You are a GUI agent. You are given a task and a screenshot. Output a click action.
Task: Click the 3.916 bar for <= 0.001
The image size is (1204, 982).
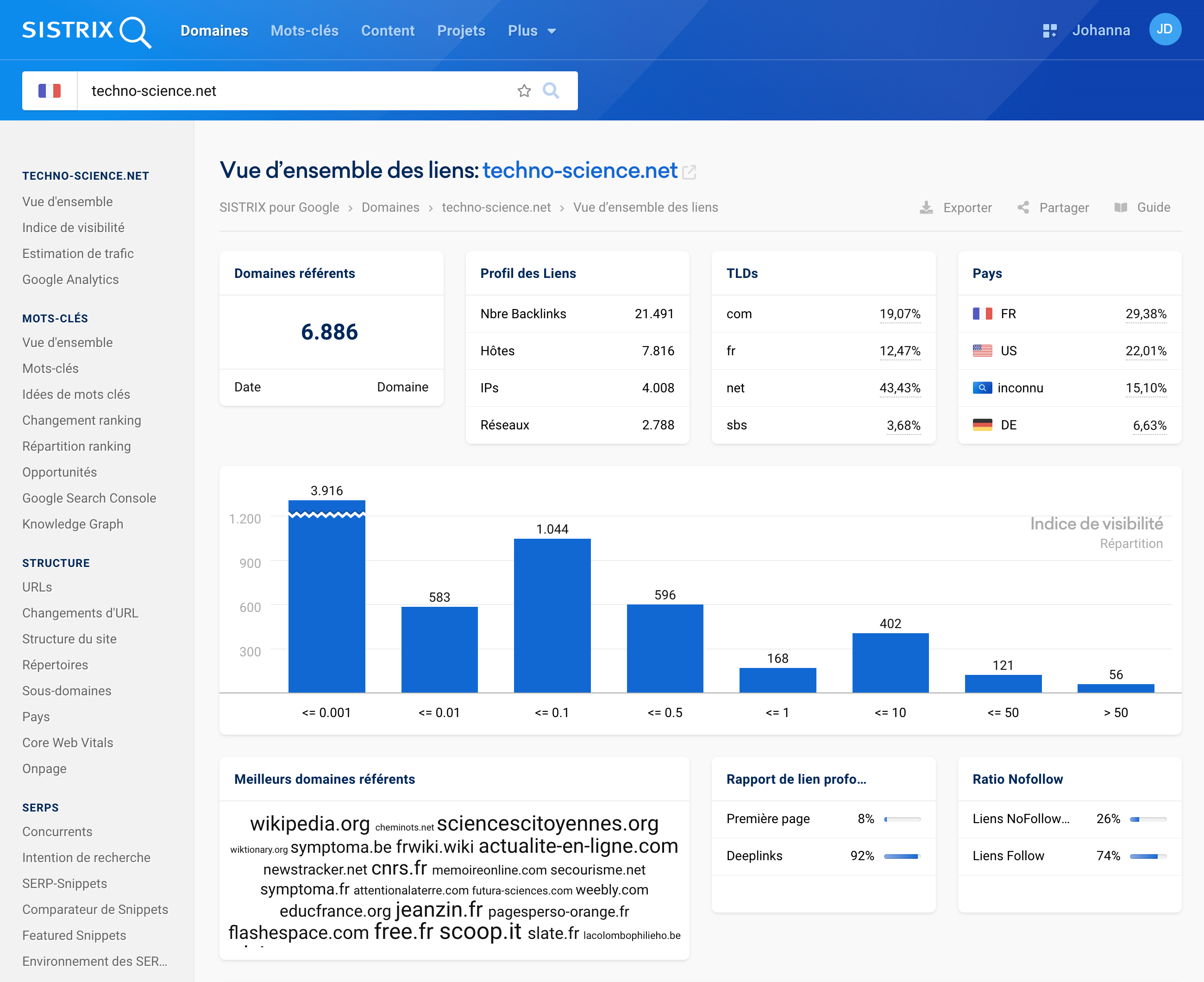(x=327, y=596)
